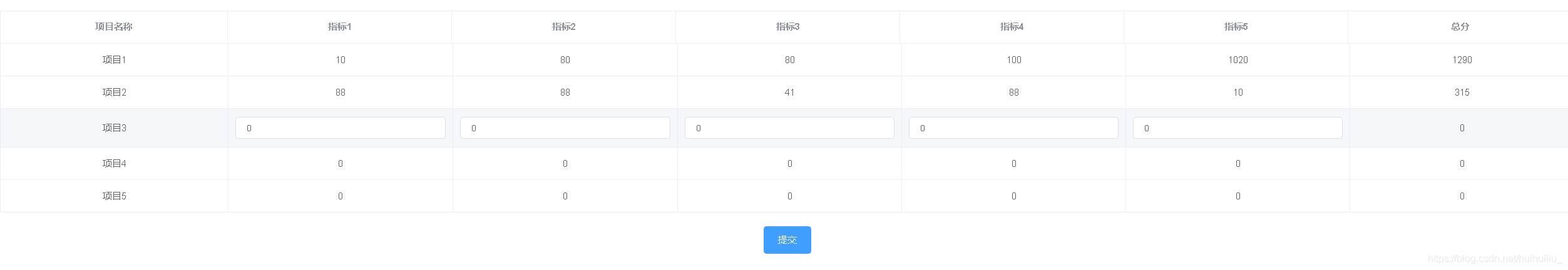
Task: Click the 项目名称 column header
Action: click(x=114, y=27)
